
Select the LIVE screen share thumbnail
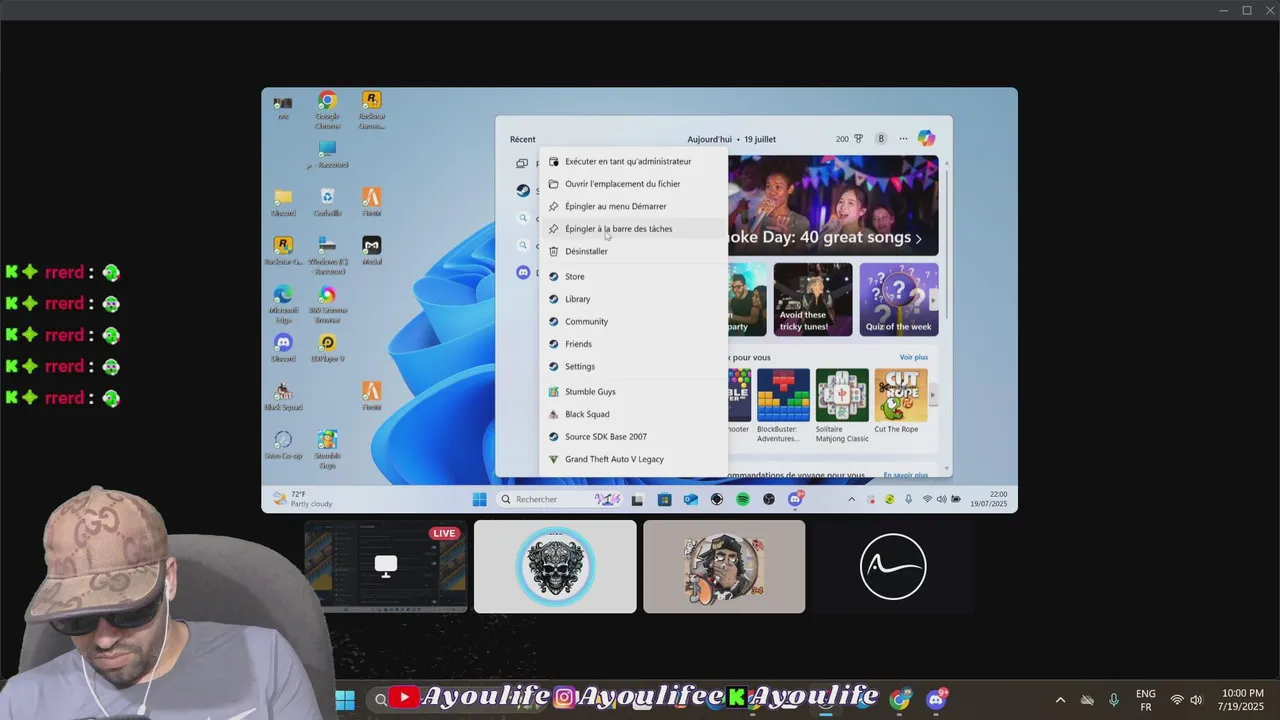pyautogui.click(x=385, y=566)
